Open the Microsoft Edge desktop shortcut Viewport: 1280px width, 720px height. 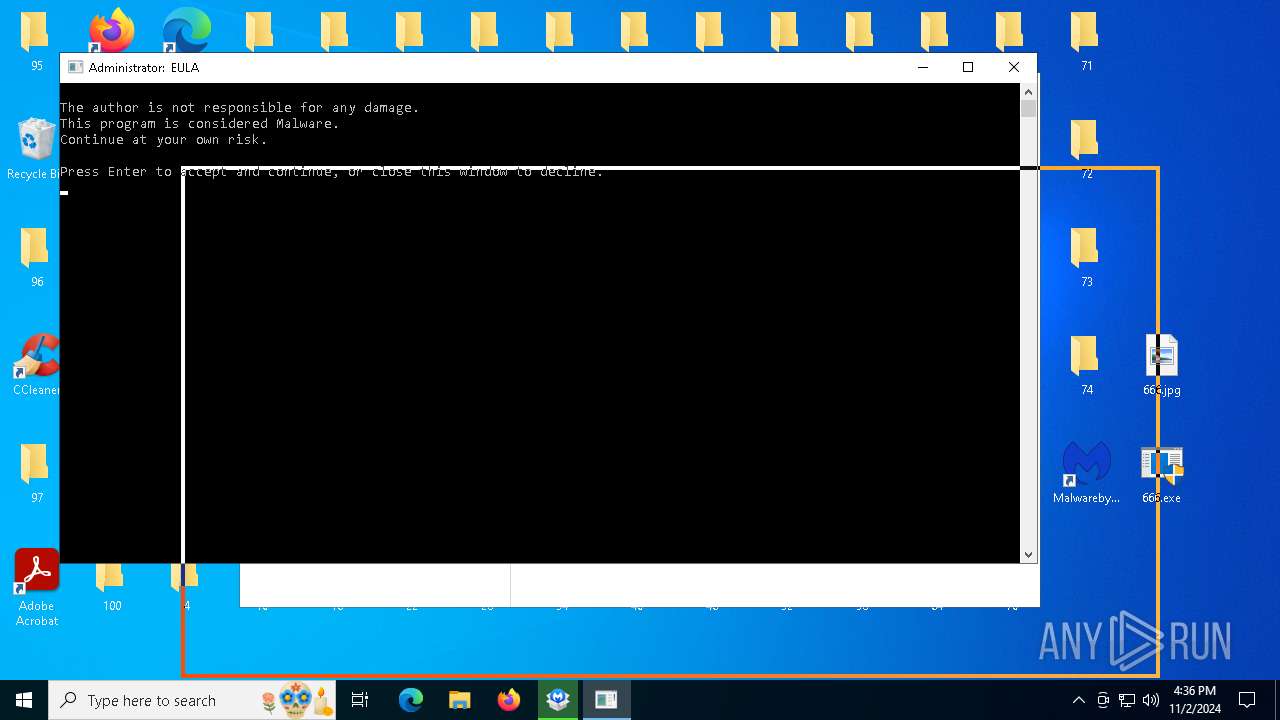pyautogui.click(x=187, y=31)
